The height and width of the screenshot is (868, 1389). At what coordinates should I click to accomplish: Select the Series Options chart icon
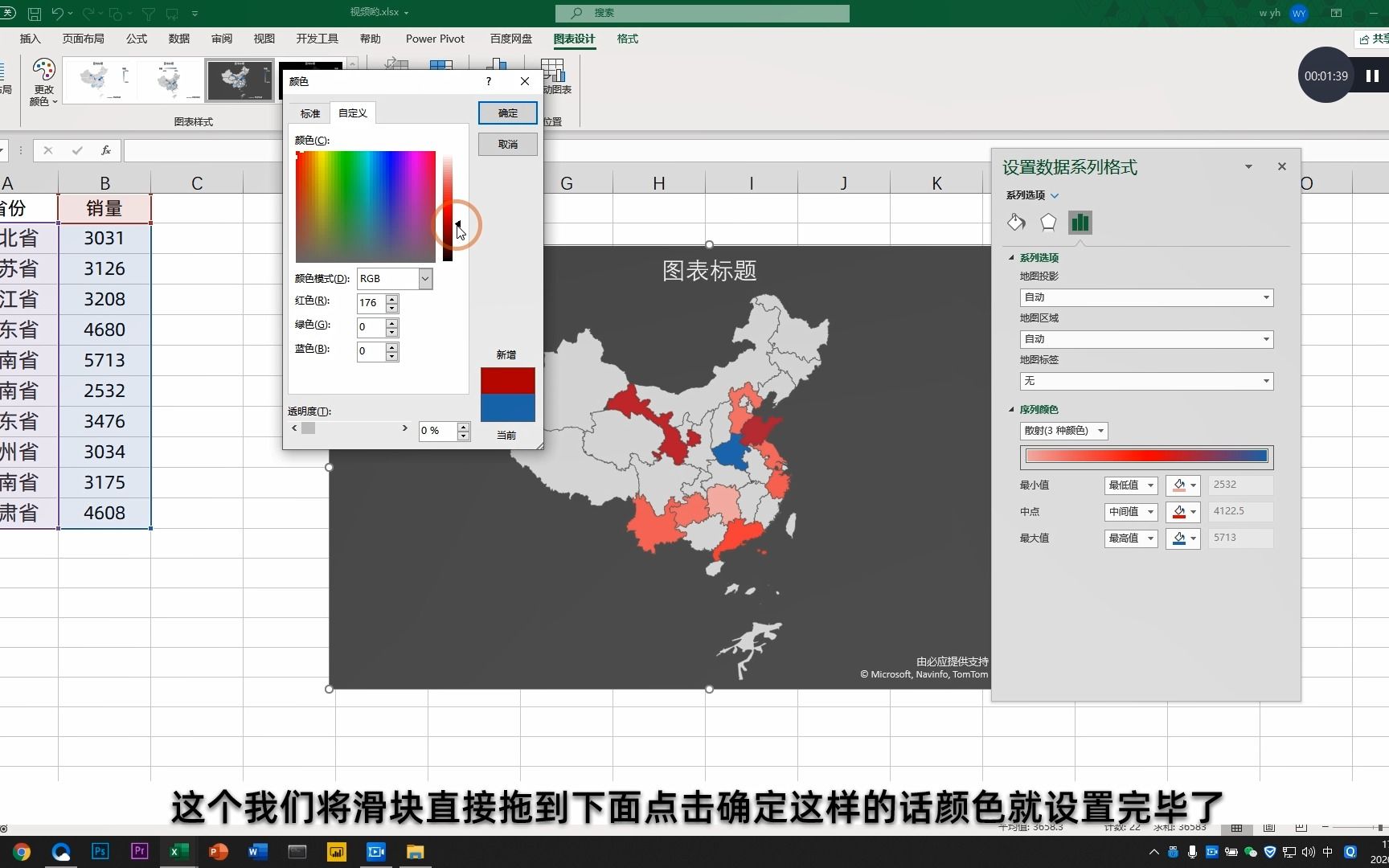pyautogui.click(x=1080, y=223)
